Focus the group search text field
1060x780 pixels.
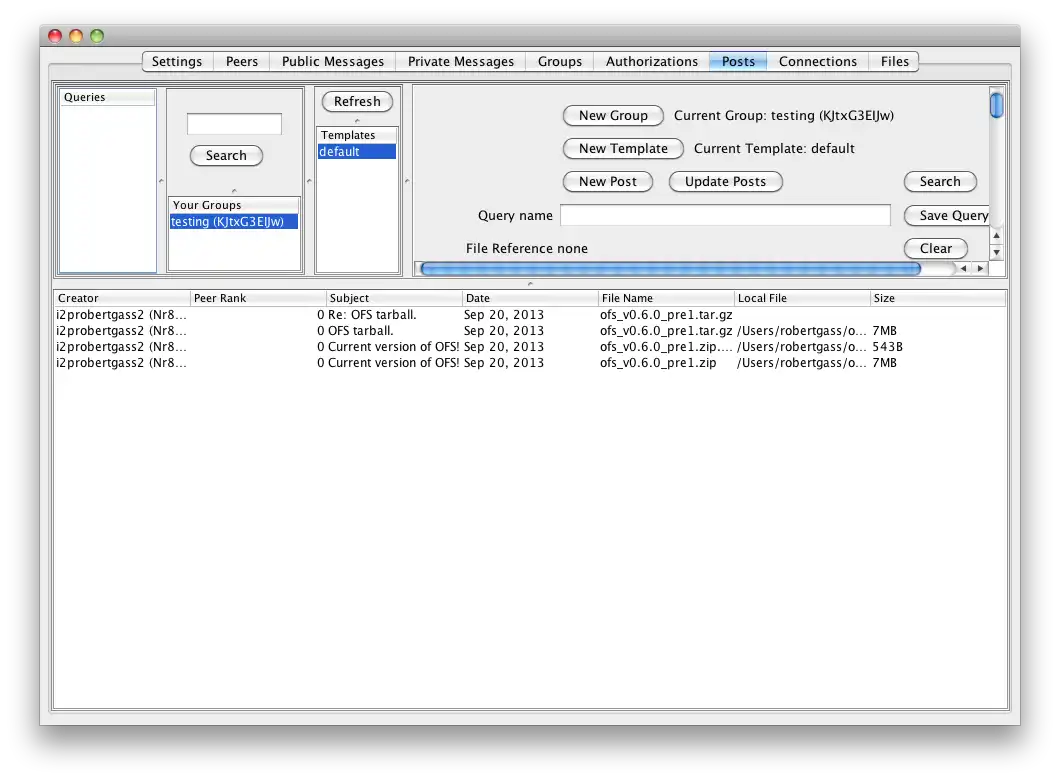(x=234, y=124)
